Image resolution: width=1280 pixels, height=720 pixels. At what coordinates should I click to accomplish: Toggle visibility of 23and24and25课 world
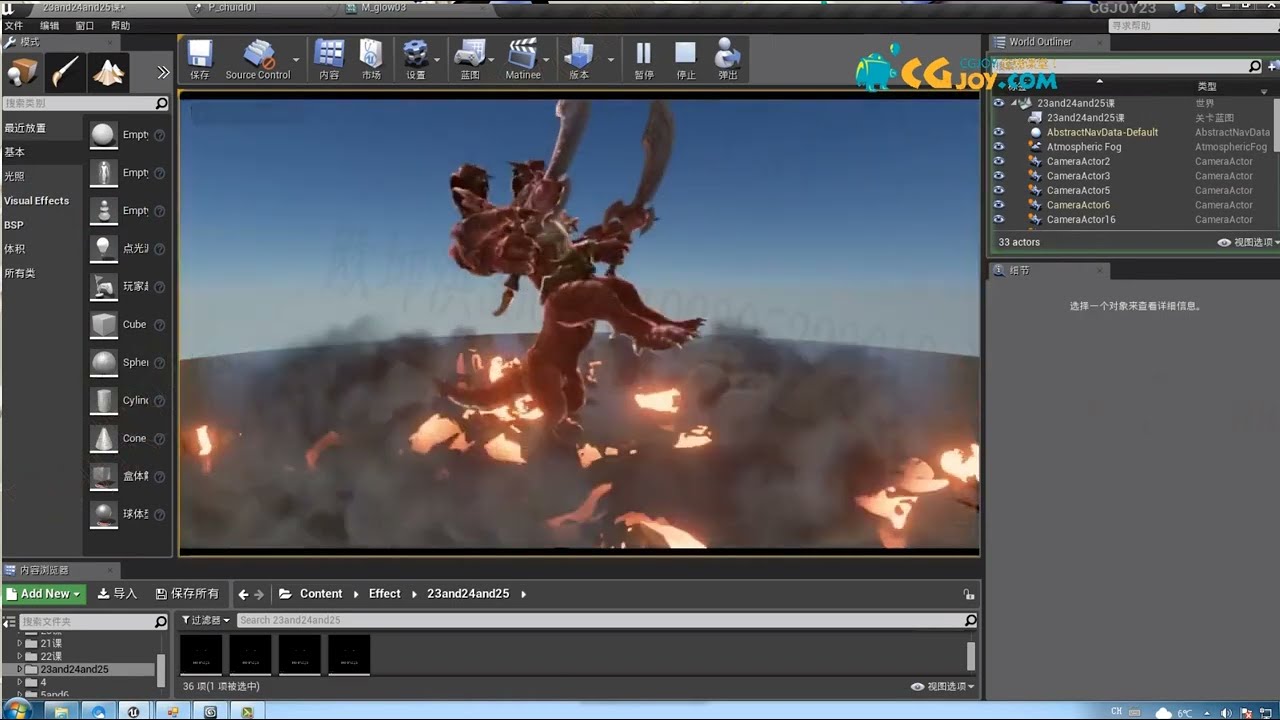coord(998,103)
